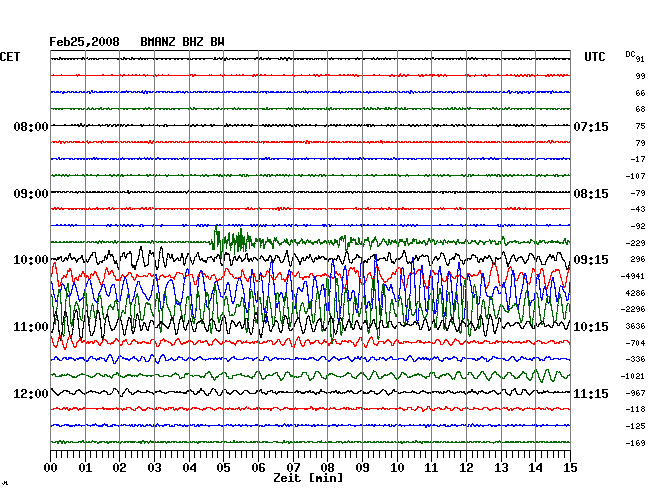
Task: Click the DC value -169
Action: click(x=635, y=443)
